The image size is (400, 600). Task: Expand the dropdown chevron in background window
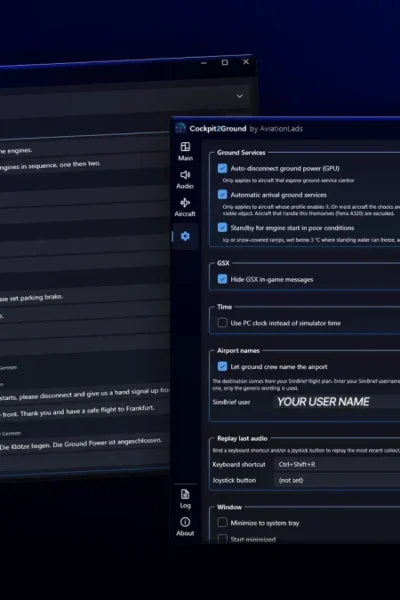point(240,96)
